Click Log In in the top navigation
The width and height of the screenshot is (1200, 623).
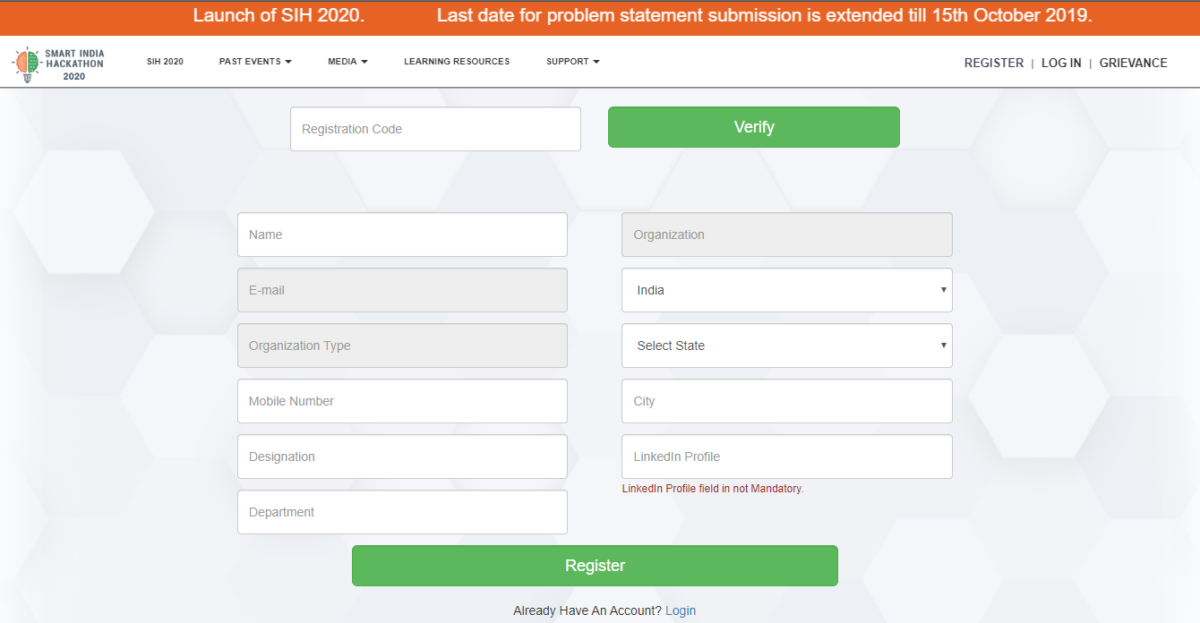[x=1061, y=63]
